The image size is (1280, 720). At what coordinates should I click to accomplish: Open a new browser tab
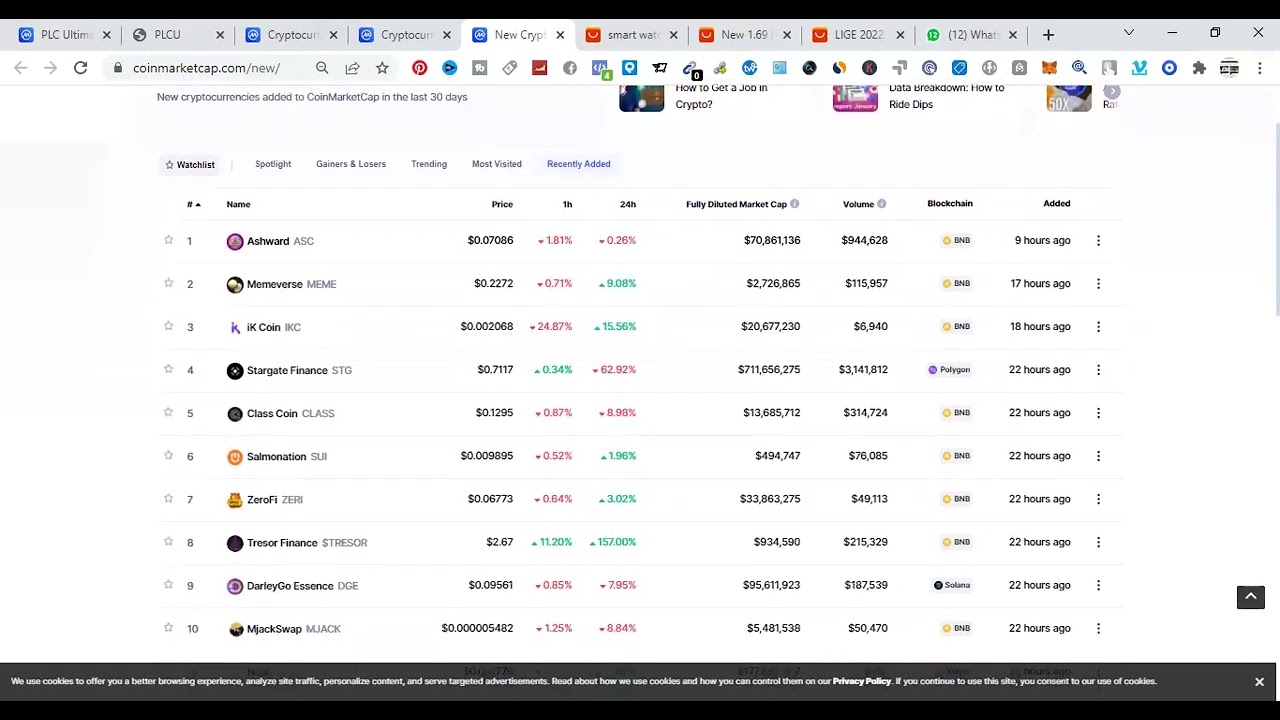click(1048, 34)
